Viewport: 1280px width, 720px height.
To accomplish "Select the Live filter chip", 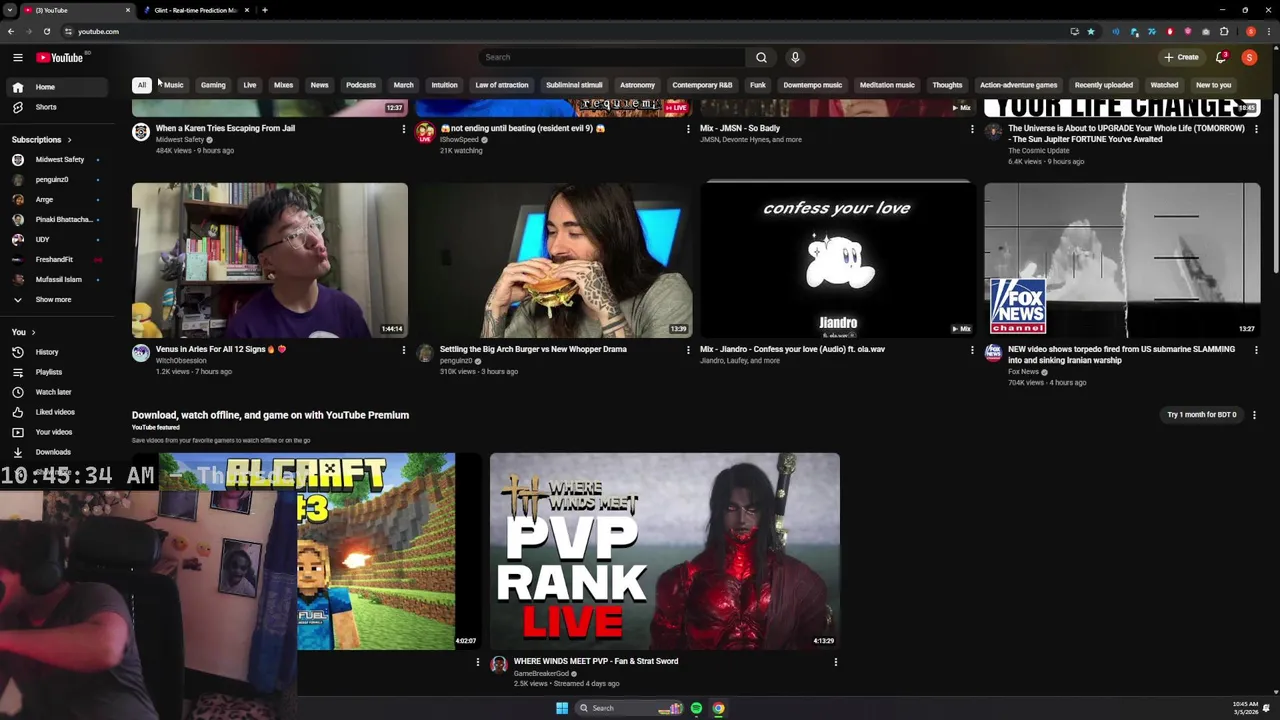I will click(x=250, y=85).
